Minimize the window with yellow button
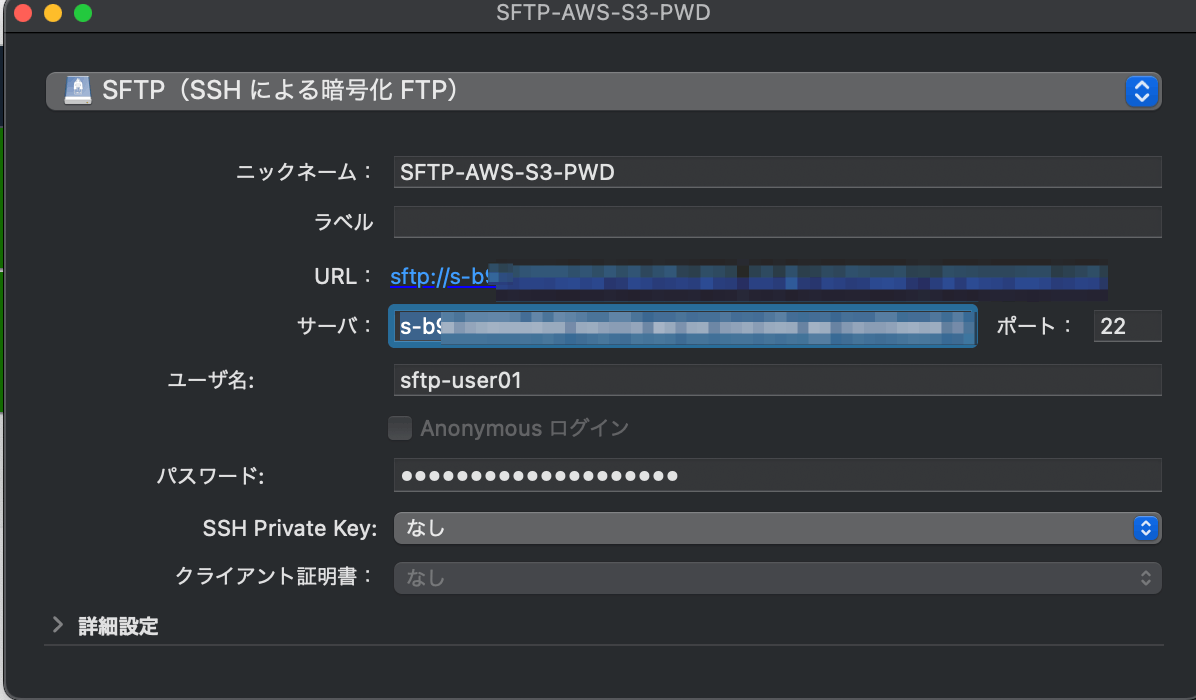 (x=52, y=13)
